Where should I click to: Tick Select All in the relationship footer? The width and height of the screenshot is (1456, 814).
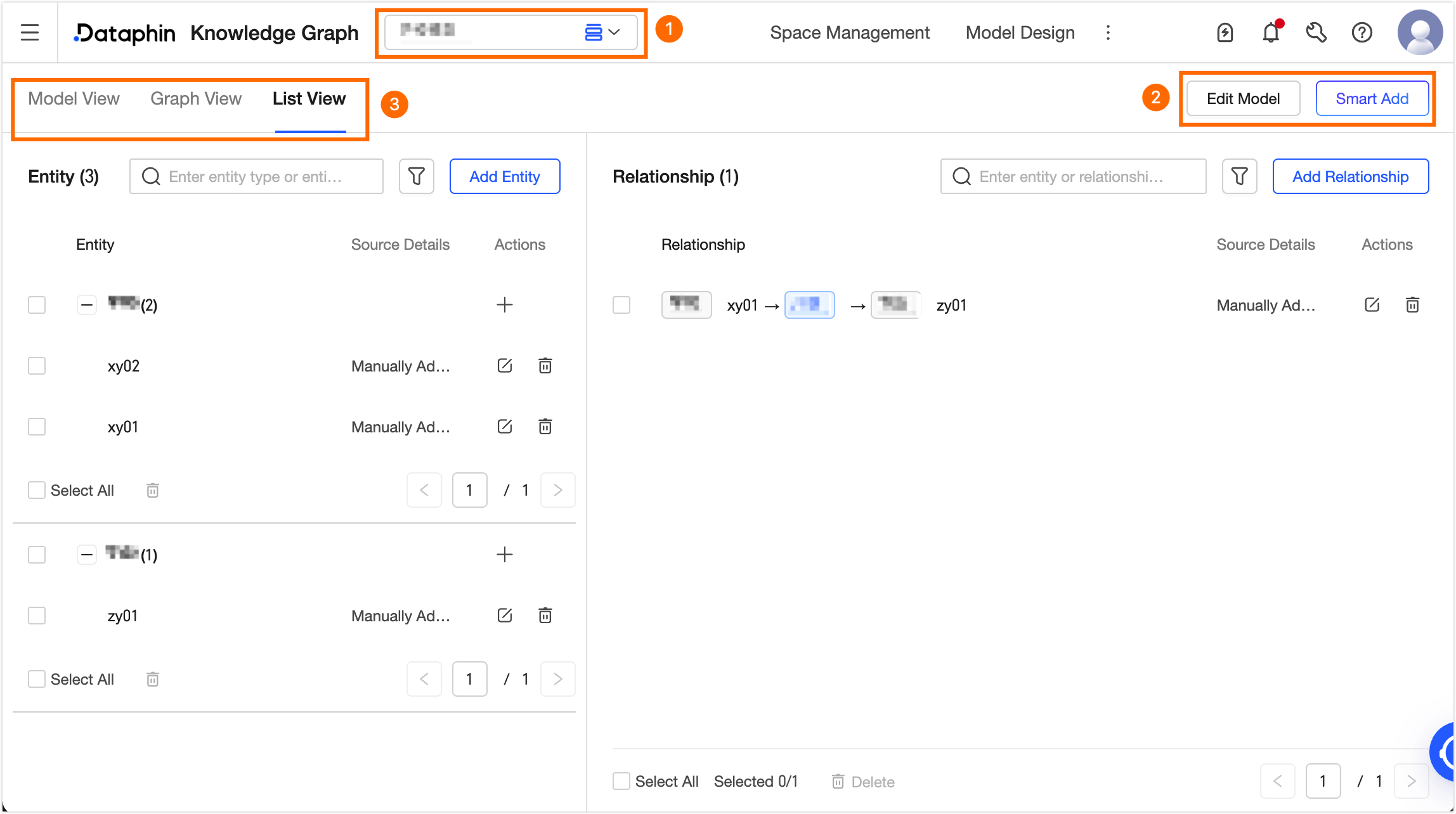coord(621,781)
